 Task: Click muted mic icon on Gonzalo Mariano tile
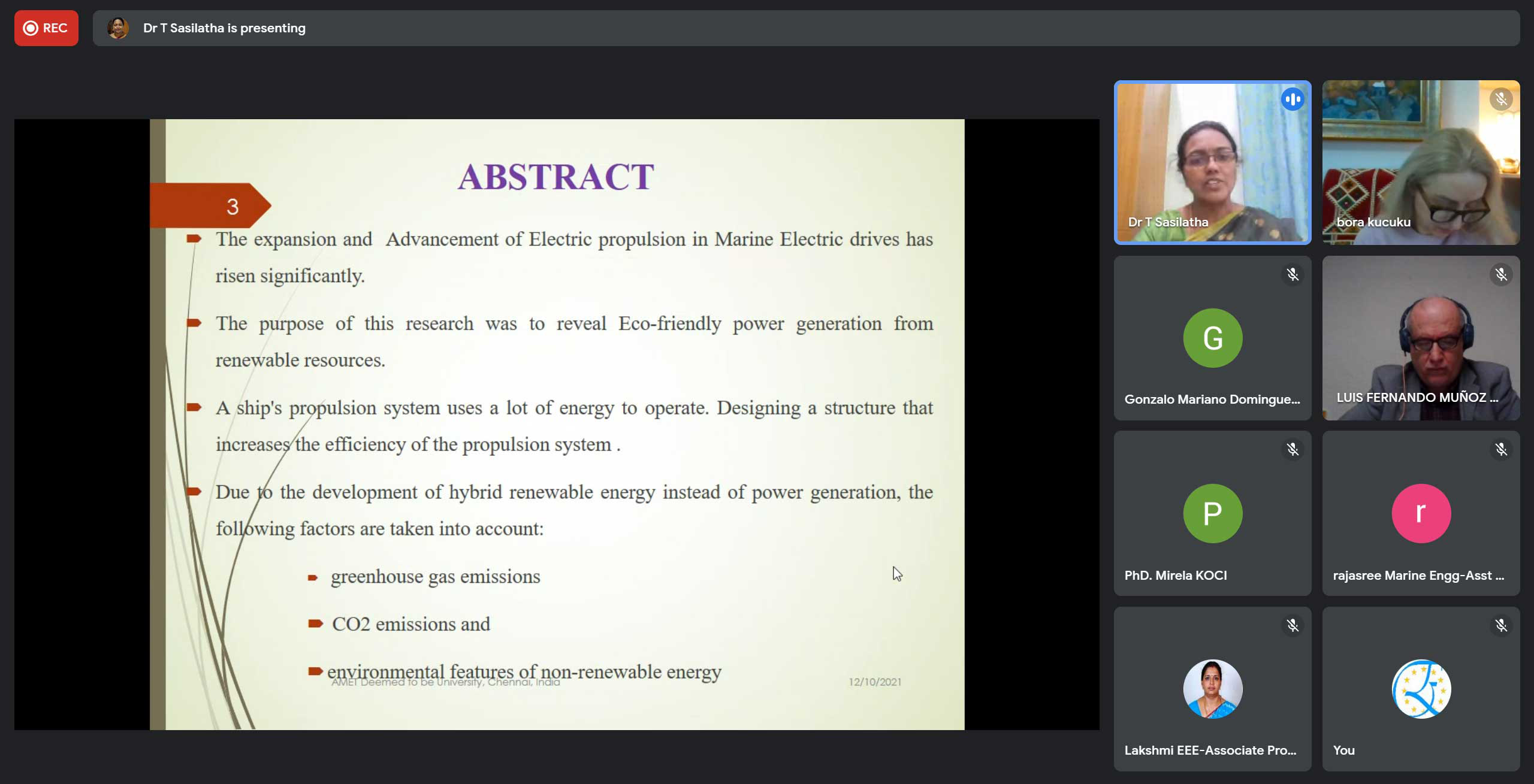[x=1292, y=275]
